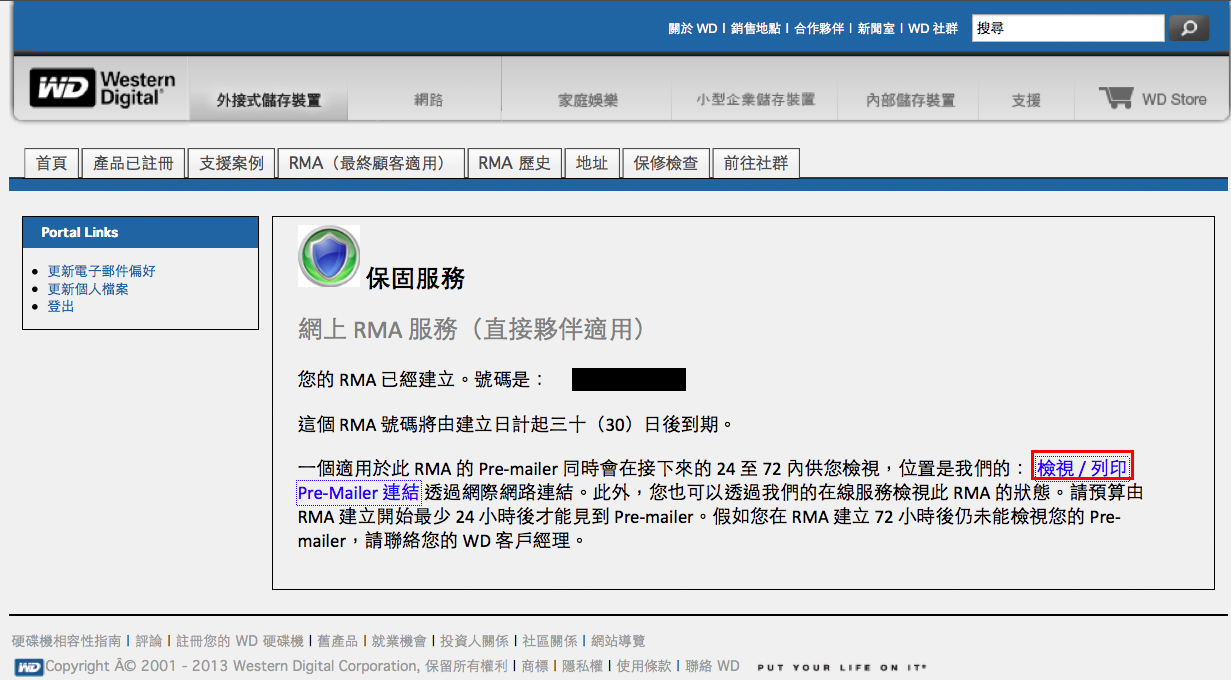Open 關於 WD link
The image size is (1231, 680).
coord(693,28)
